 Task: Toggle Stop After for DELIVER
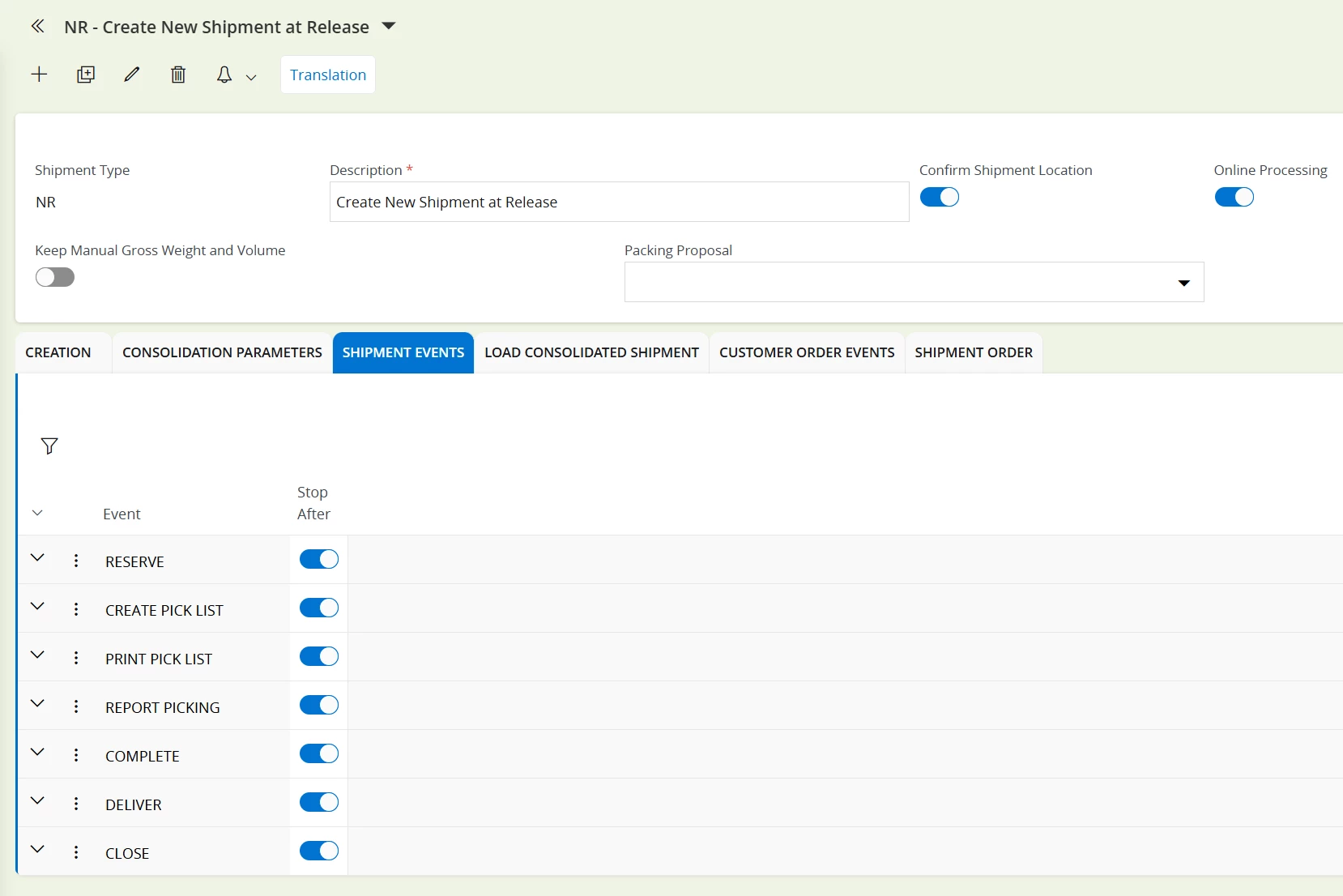pyautogui.click(x=319, y=802)
